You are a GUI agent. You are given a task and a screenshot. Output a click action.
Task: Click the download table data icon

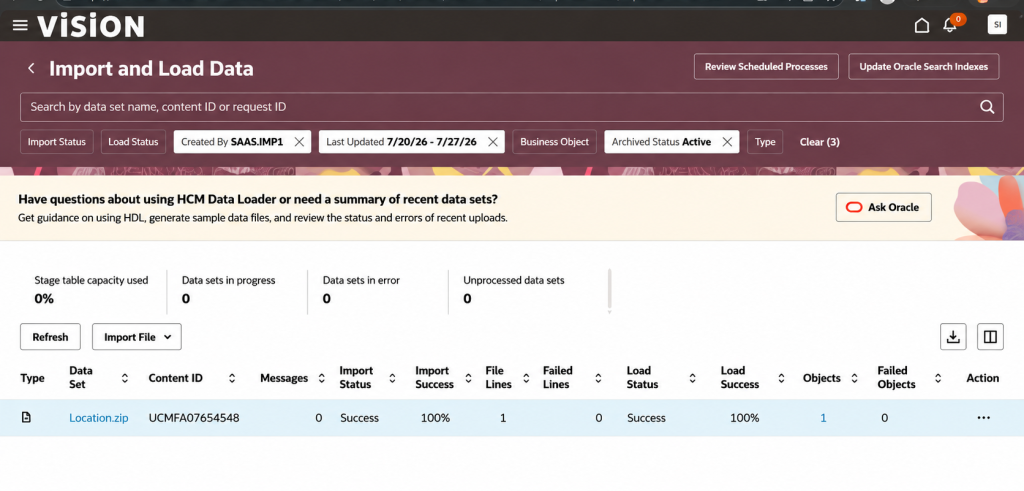pyautogui.click(x=953, y=337)
